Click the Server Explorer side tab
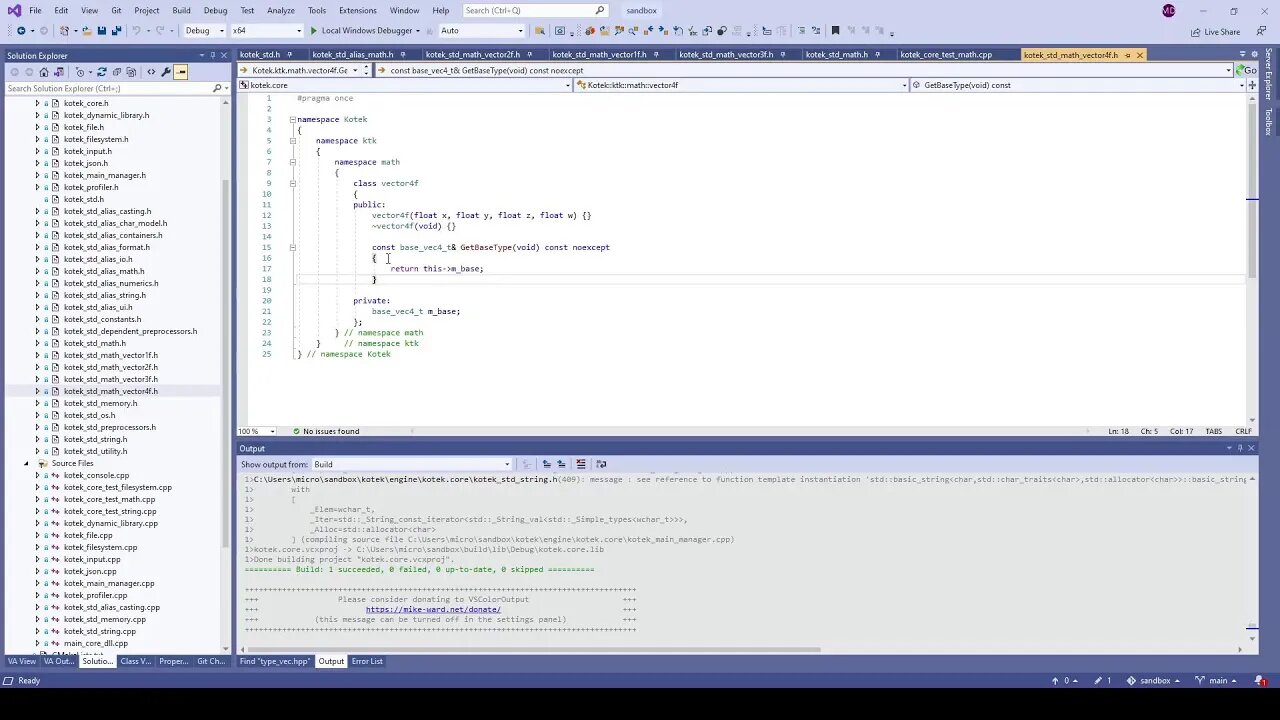The image size is (1280, 720). click(1268, 72)
